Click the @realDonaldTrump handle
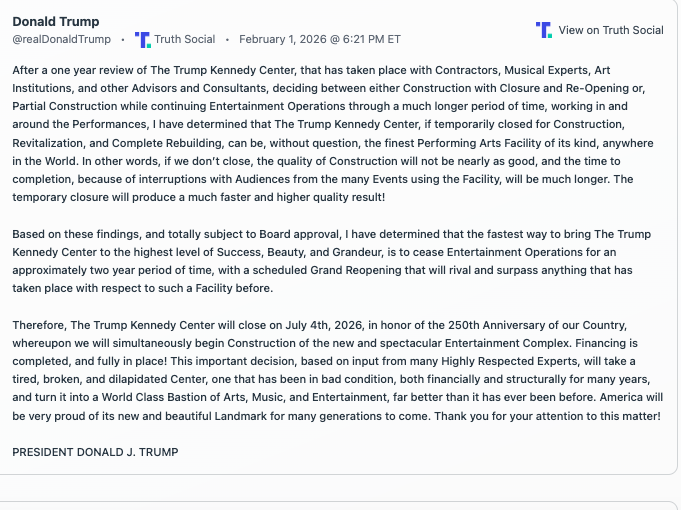 tap(61, 40)
